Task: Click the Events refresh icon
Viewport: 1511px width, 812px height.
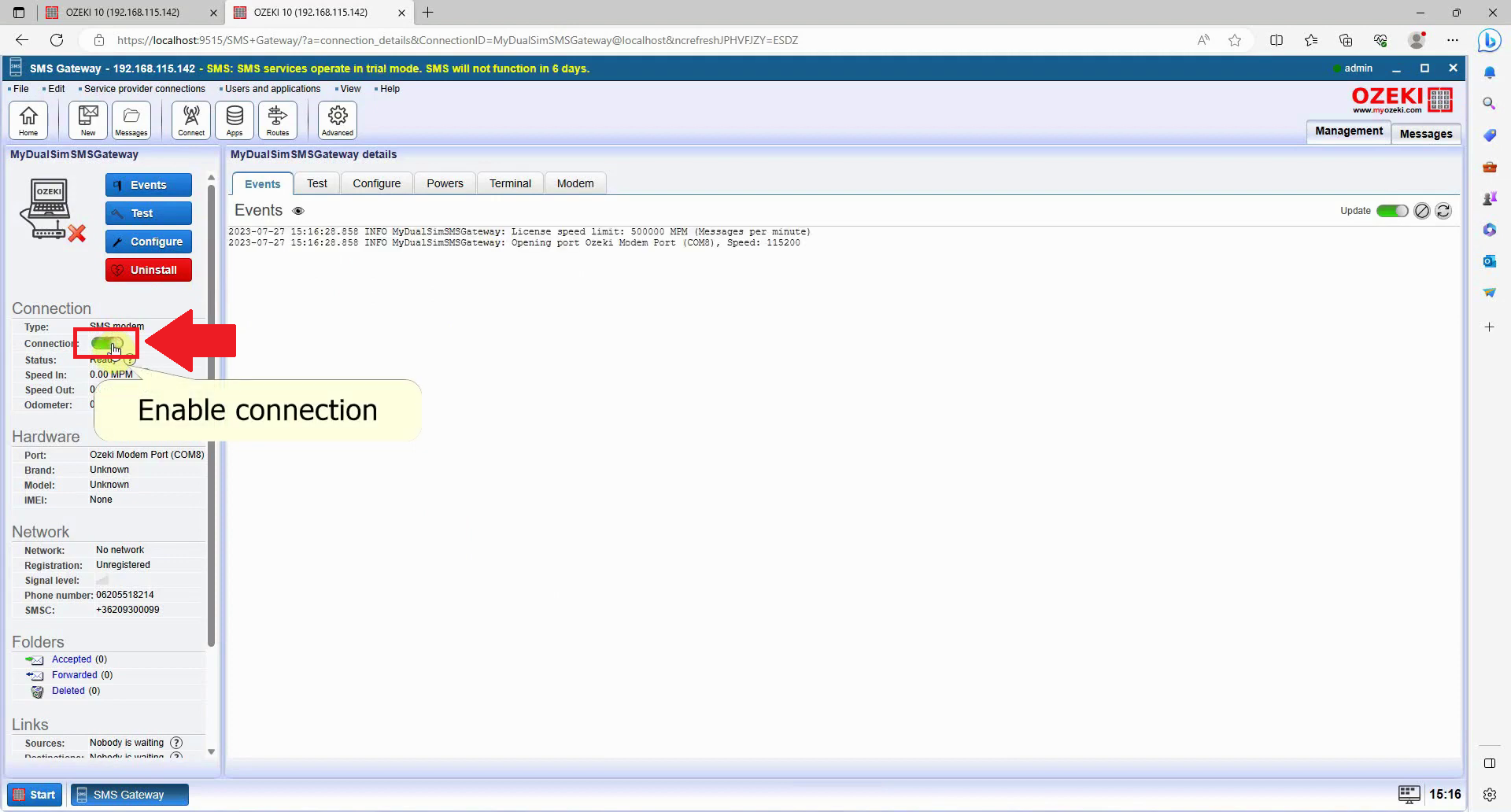Action: [x=1443, y=211]
